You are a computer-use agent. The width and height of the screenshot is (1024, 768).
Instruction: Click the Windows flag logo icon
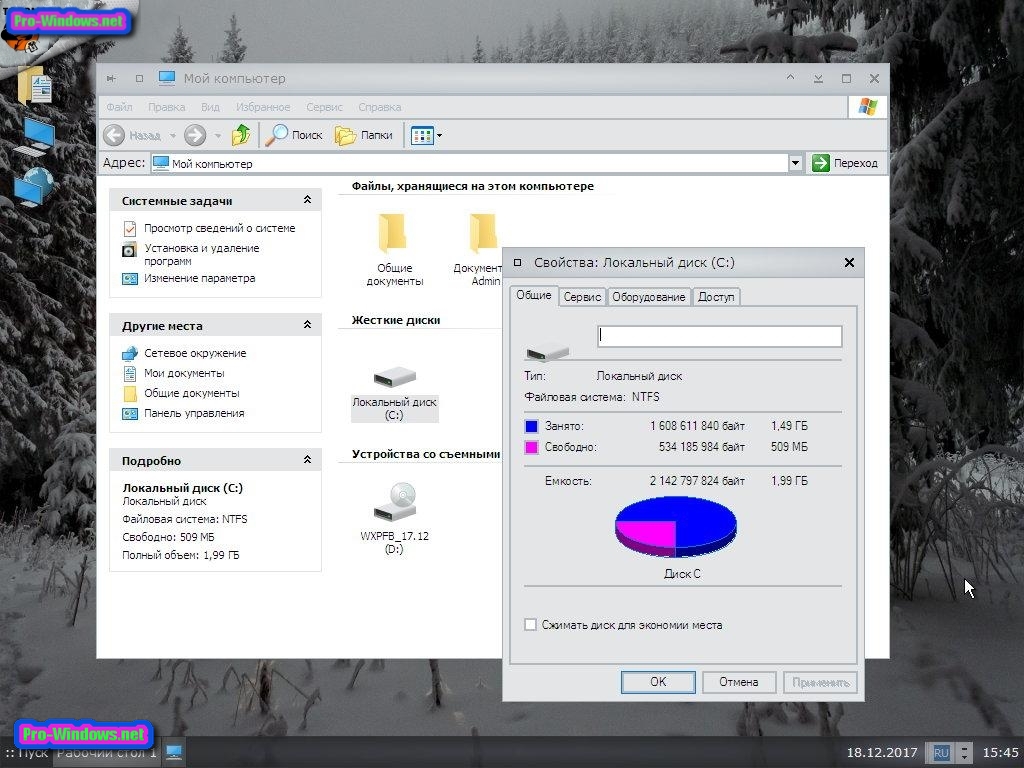point(868,106)
